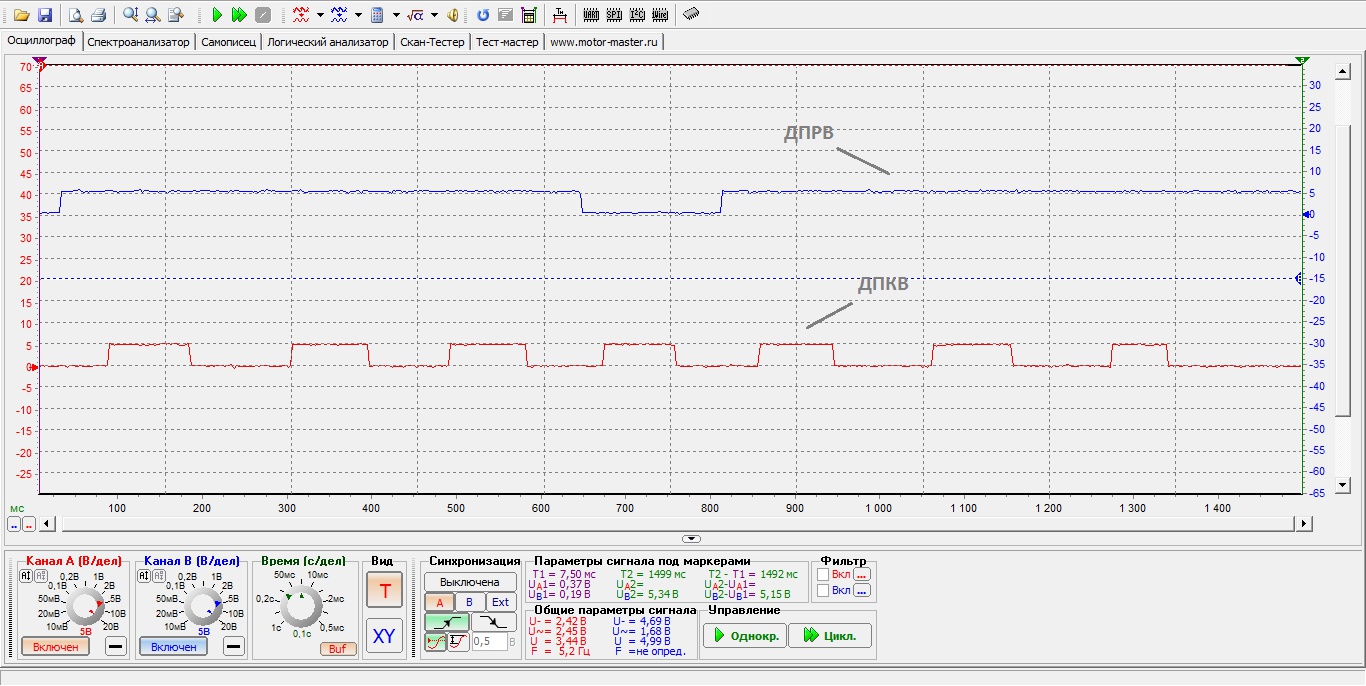This screenshot has height=686, width=1366.
Task: Expand dropdown beside red waveform icon
Action: [320, 15]
